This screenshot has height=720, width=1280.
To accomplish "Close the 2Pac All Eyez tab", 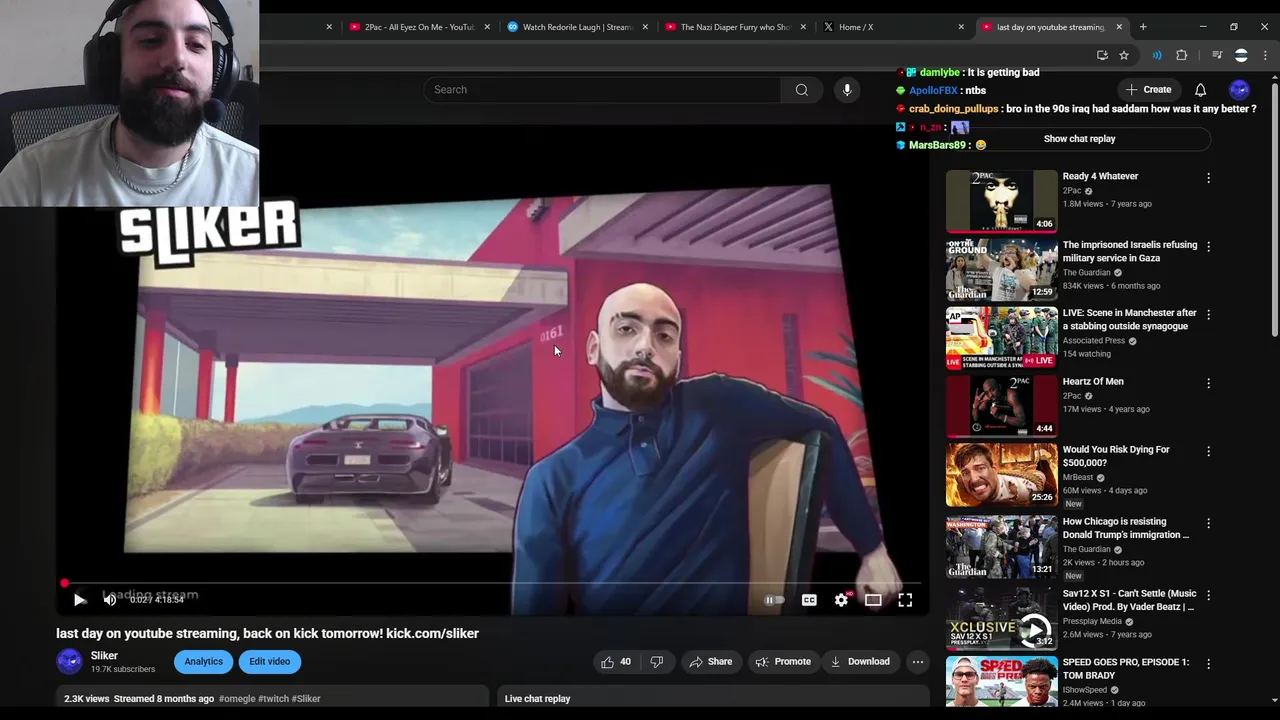I will (487, 27).
